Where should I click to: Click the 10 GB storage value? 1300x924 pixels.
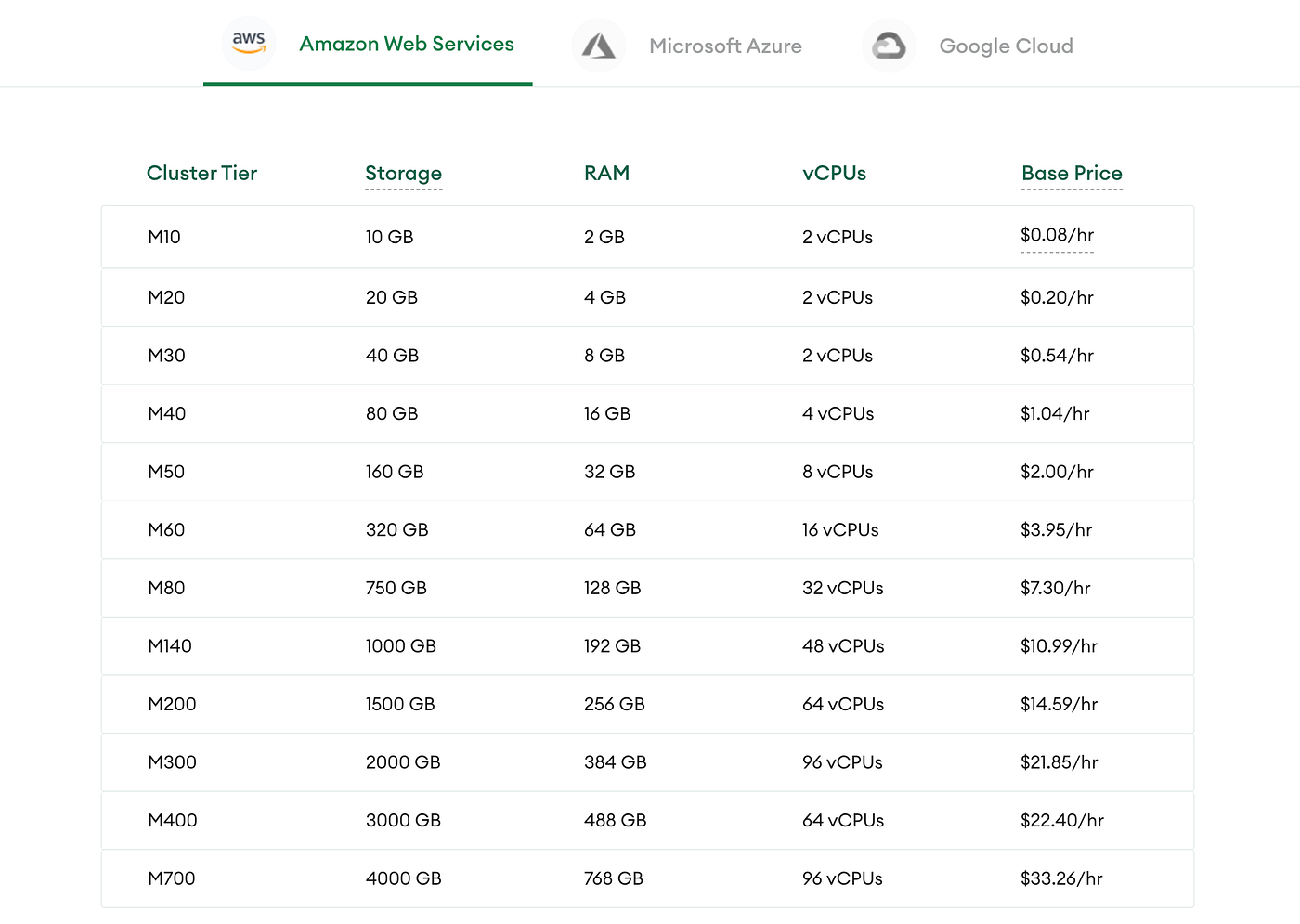389,237
